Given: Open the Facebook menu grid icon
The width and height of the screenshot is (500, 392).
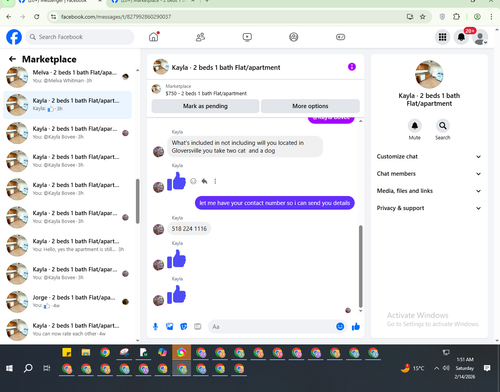Looking at the screenshot, I should (442, 37).
